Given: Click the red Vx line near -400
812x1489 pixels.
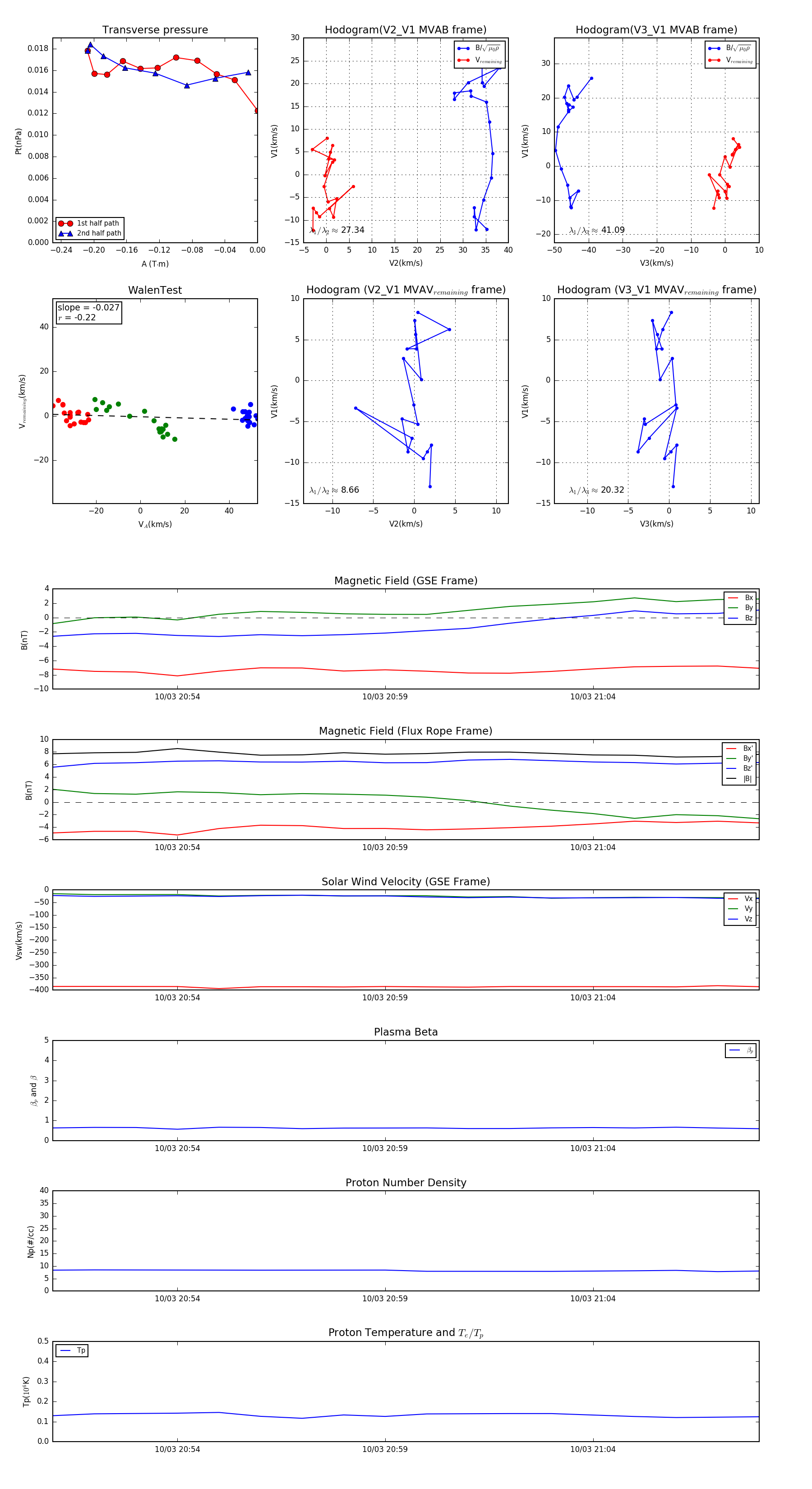Looking at the screenshot, I should (406, 987).
